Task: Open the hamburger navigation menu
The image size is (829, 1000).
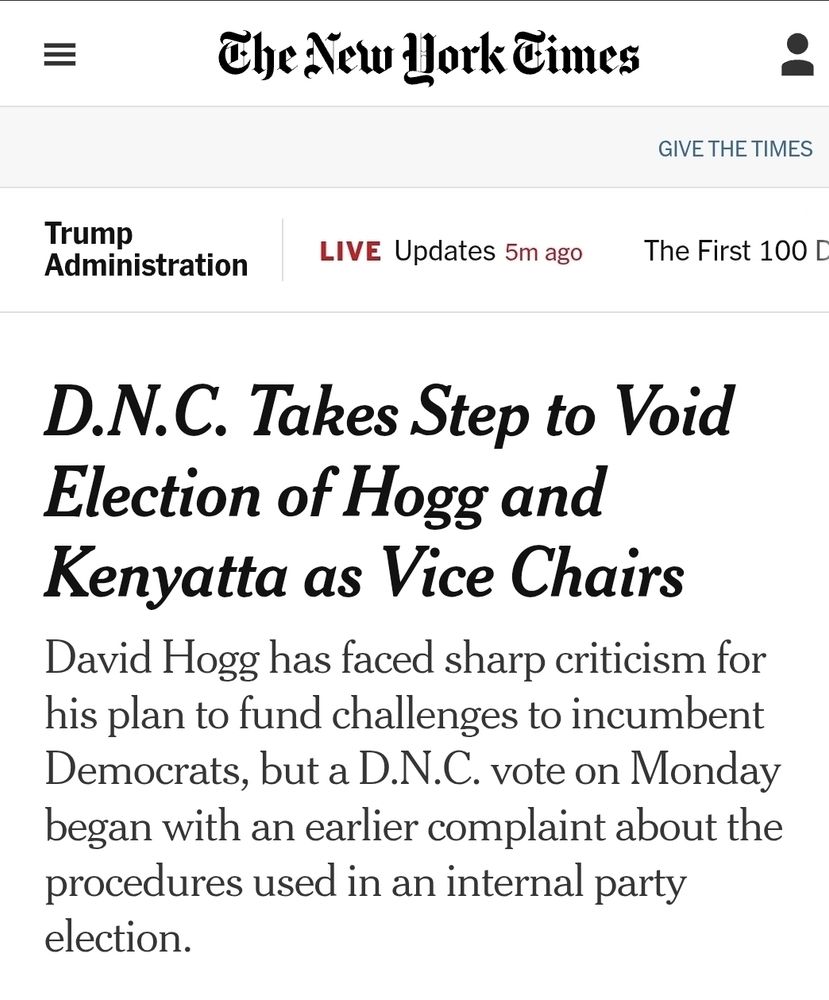Action: click(60, 56)
